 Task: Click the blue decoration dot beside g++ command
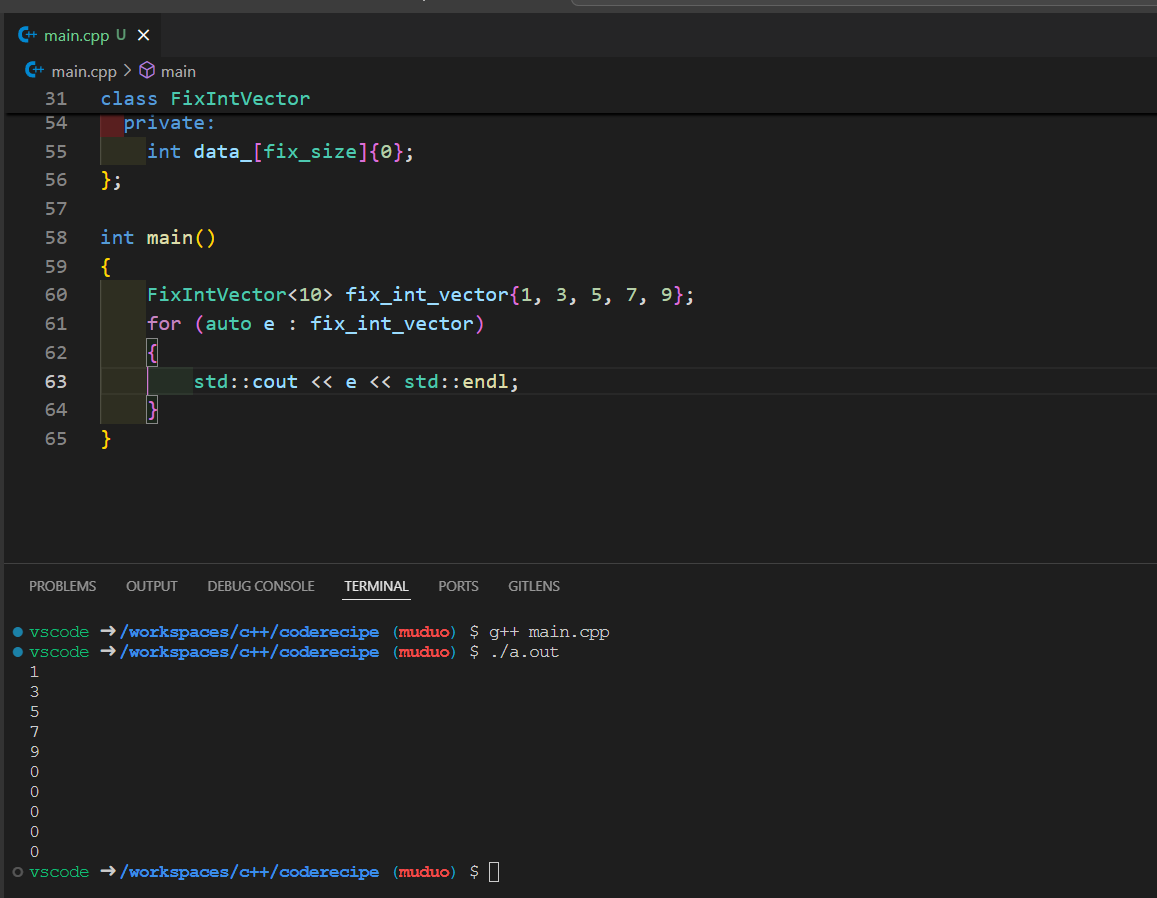point(18,632)
